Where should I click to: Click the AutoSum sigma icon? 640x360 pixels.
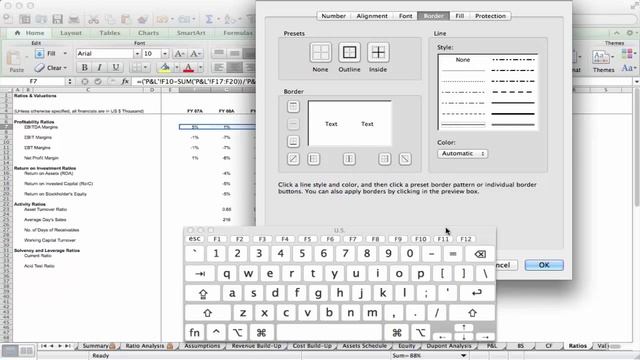209,19
